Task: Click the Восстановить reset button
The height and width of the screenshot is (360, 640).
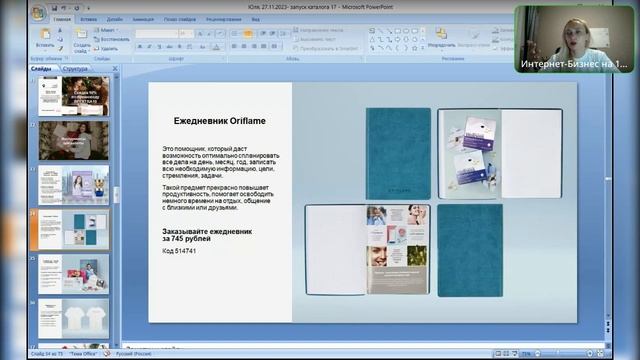Action: (111, 40)
